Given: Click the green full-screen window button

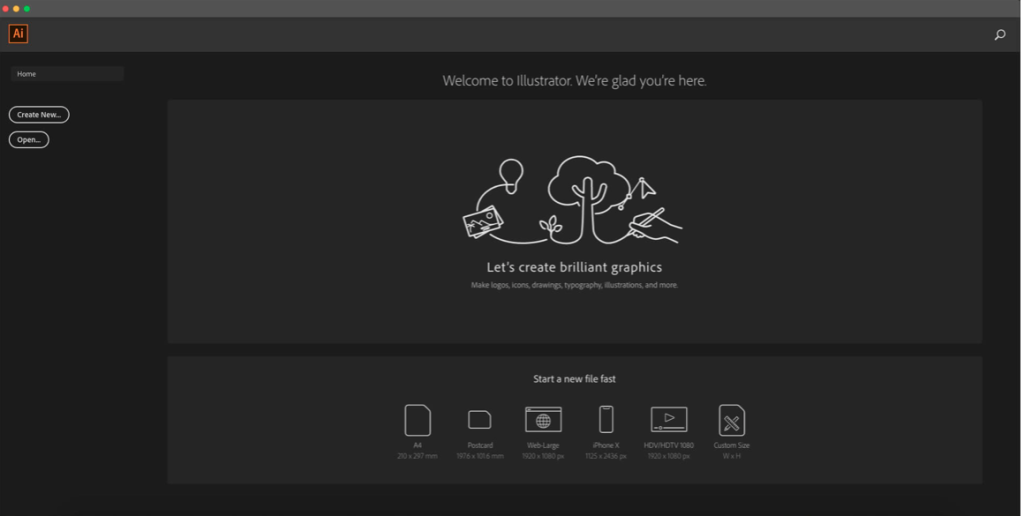Looking at the screenshot, I should pos(27,8).
